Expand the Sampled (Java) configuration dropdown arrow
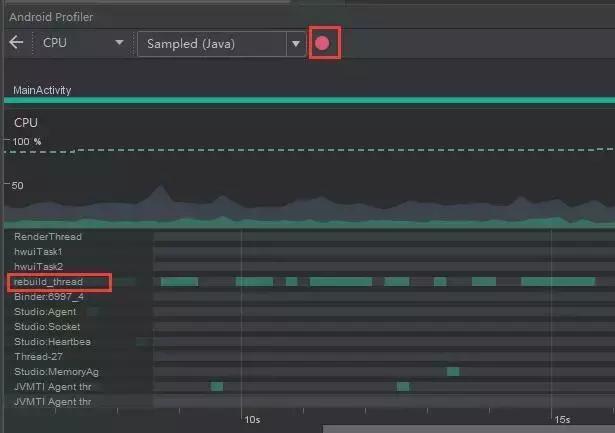The image size is (615, 433). click(296, 44)
